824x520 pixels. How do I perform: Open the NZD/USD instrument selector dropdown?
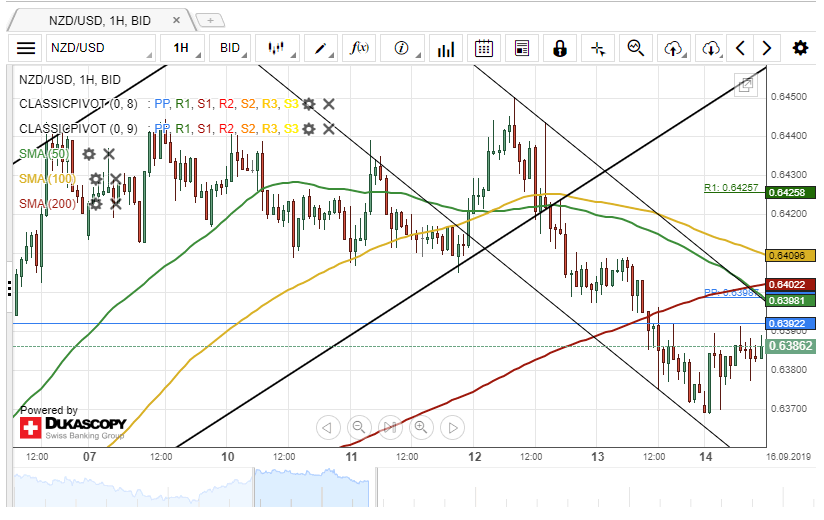click(100, 48)
